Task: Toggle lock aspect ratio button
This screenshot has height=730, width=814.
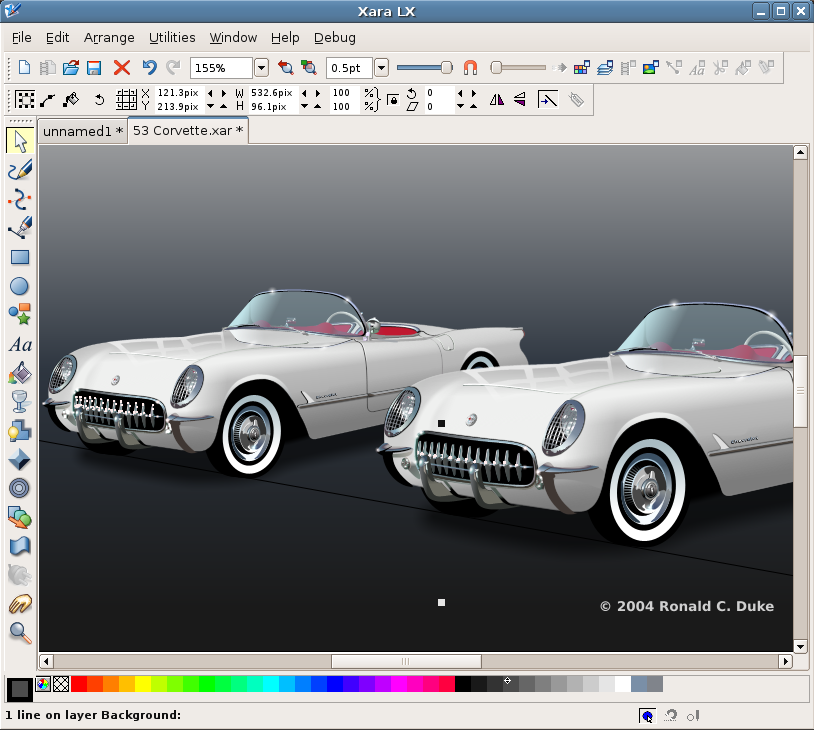Action: [393, 99]
